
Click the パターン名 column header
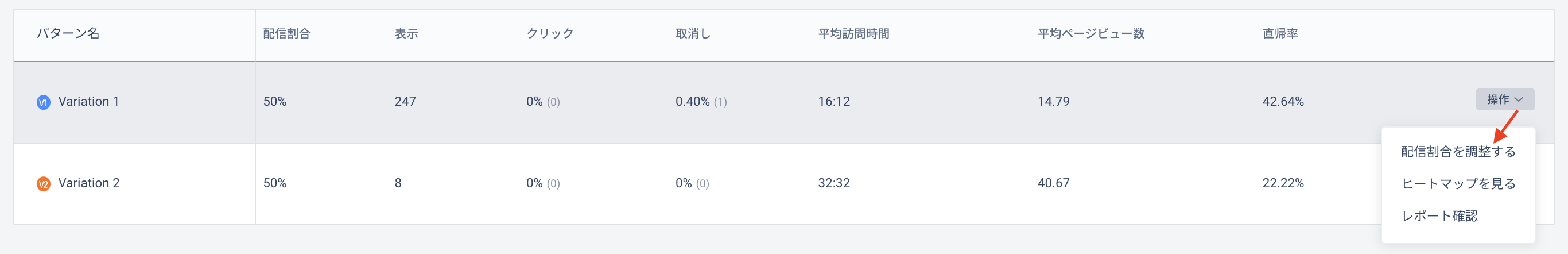(68, 33)
